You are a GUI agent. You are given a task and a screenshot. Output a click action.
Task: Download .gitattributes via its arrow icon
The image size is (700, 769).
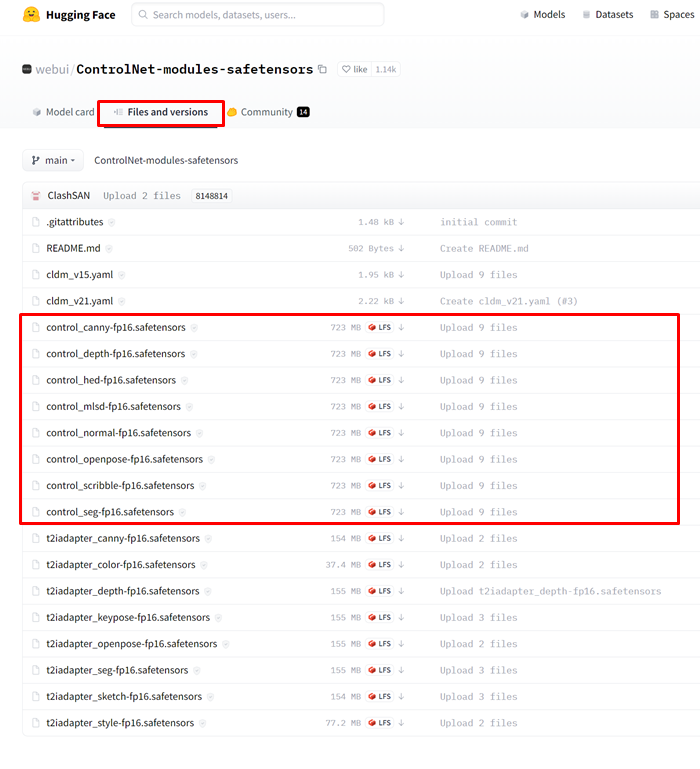click(401, 222)
